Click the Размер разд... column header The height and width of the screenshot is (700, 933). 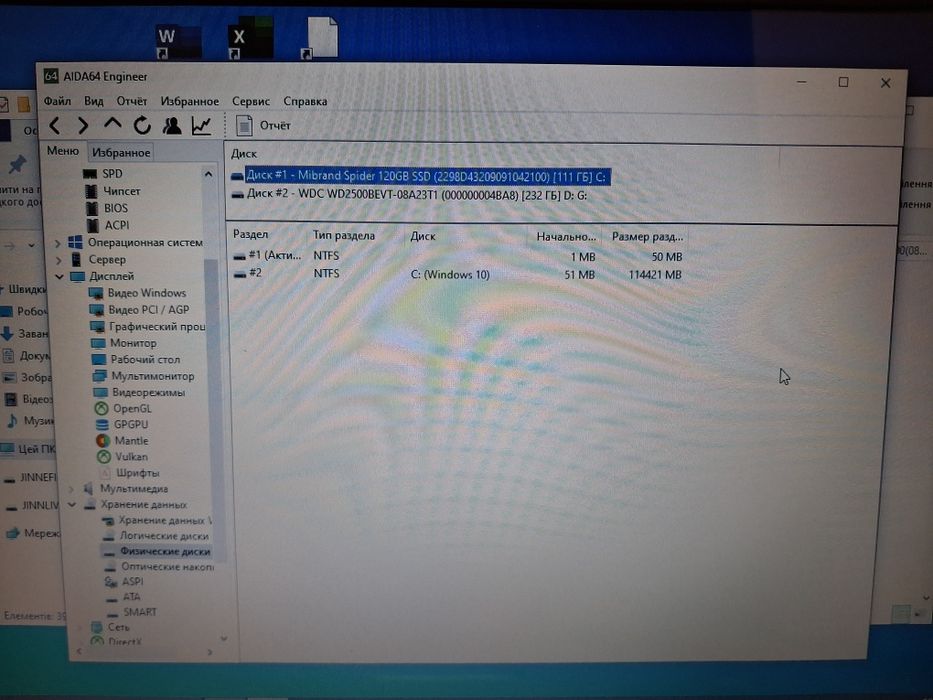coord(647,237)
